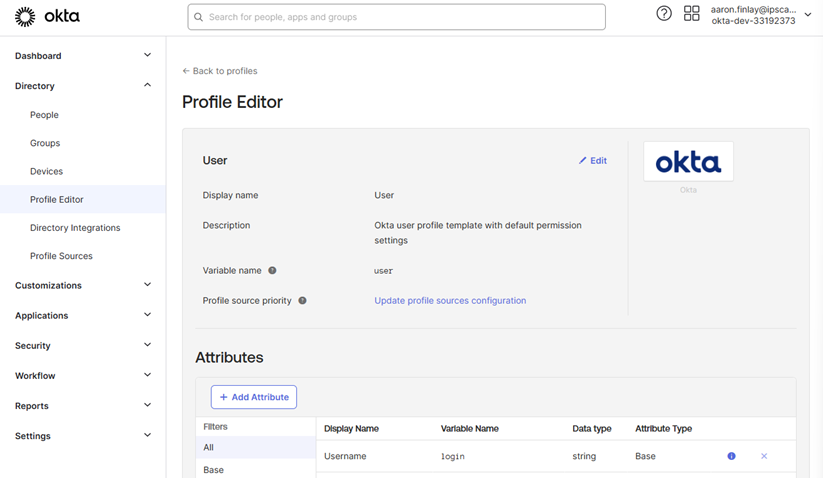Click info icon beside Profile source priority
Screen dimensions: 823x478
click(x=302, y=301)
